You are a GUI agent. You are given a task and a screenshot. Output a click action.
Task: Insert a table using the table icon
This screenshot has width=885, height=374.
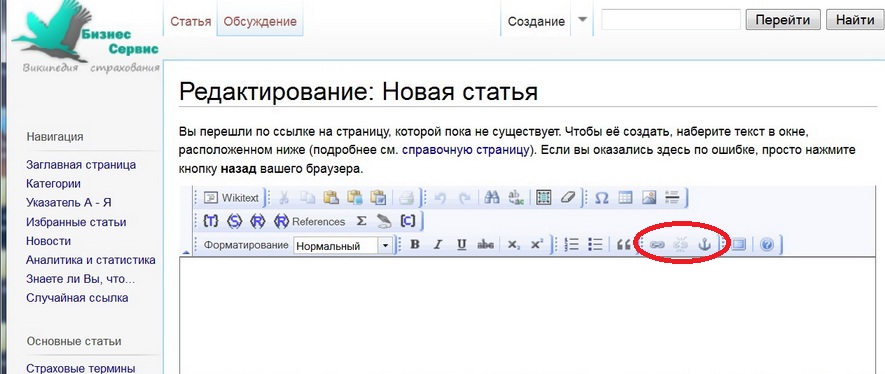click(625, 198)
